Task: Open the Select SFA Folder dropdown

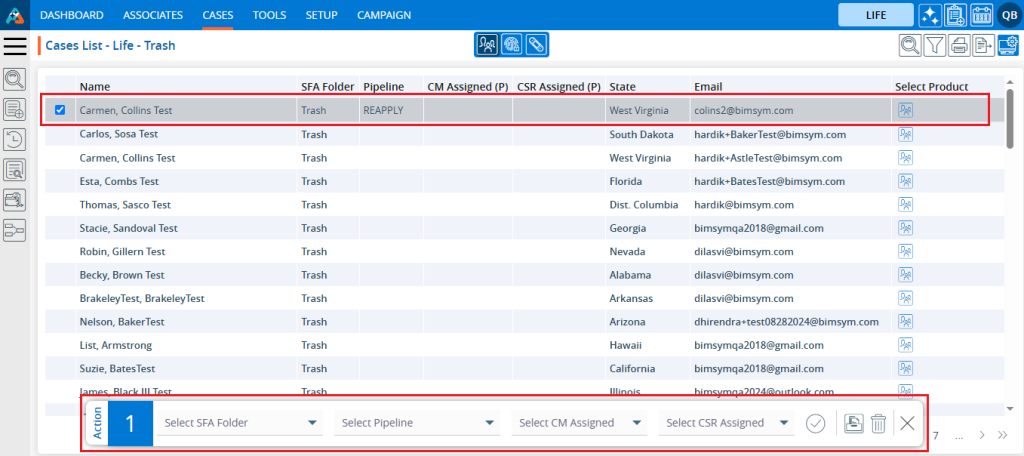Action: 240,423
